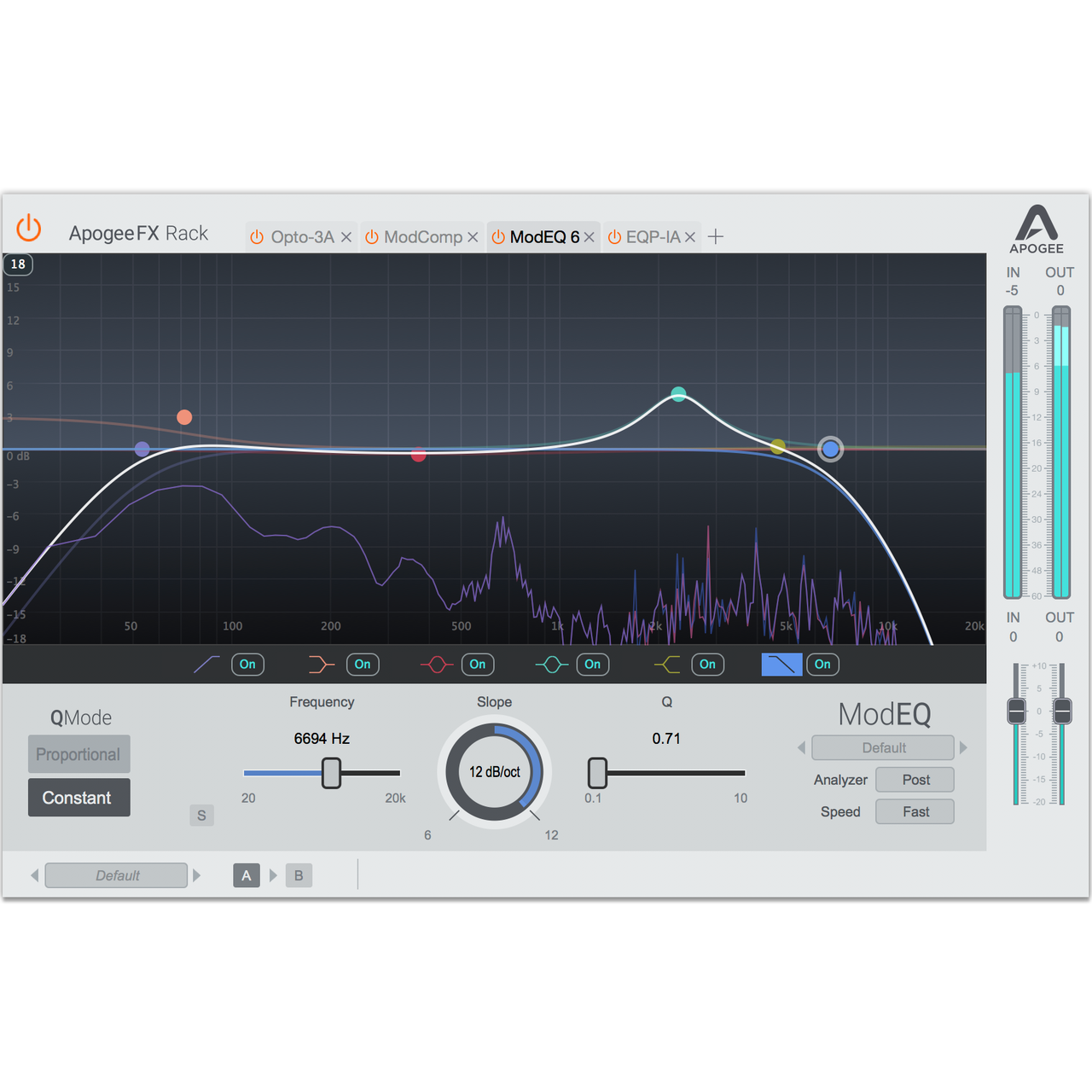Toggle the low-pass band On switch

click(822, 664)
